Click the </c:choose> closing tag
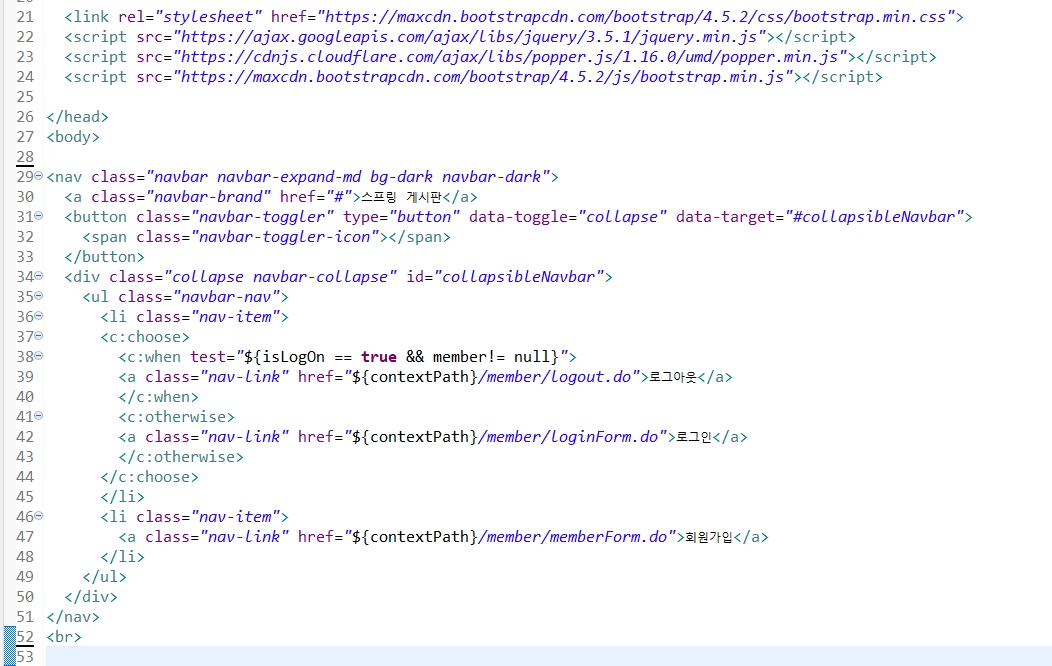Image resolution: width=1052 pixels, height=666 pixels. pos(150,477)
